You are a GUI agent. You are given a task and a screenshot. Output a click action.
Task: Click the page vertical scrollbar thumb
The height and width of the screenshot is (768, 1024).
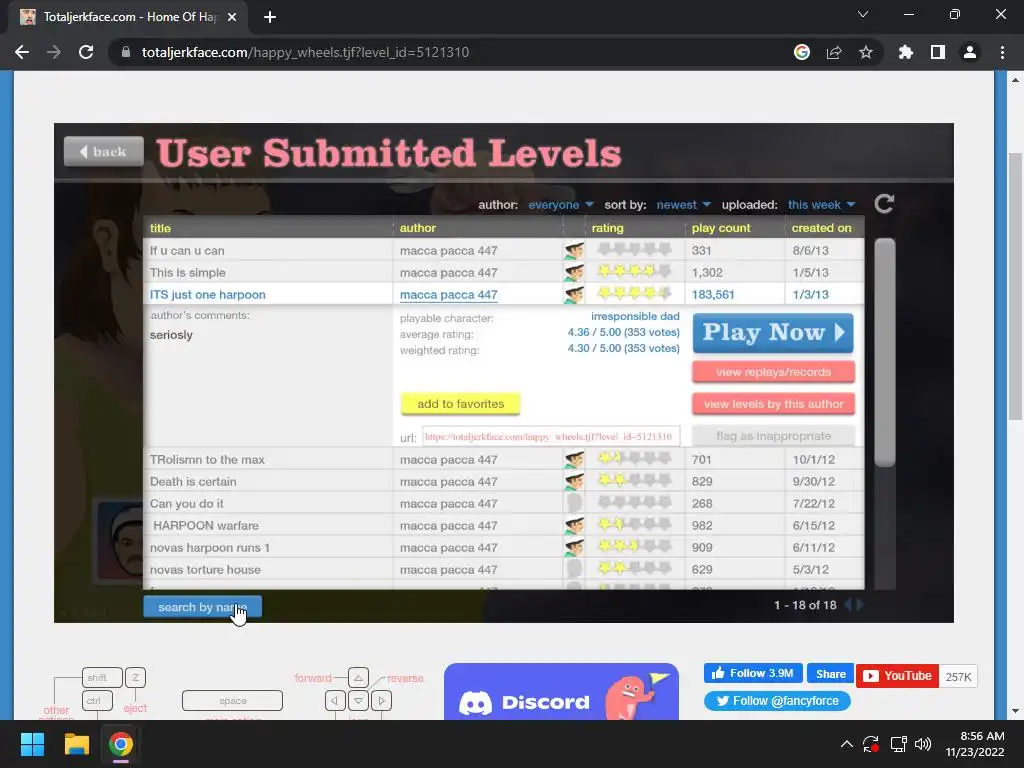pos(1015,287)
